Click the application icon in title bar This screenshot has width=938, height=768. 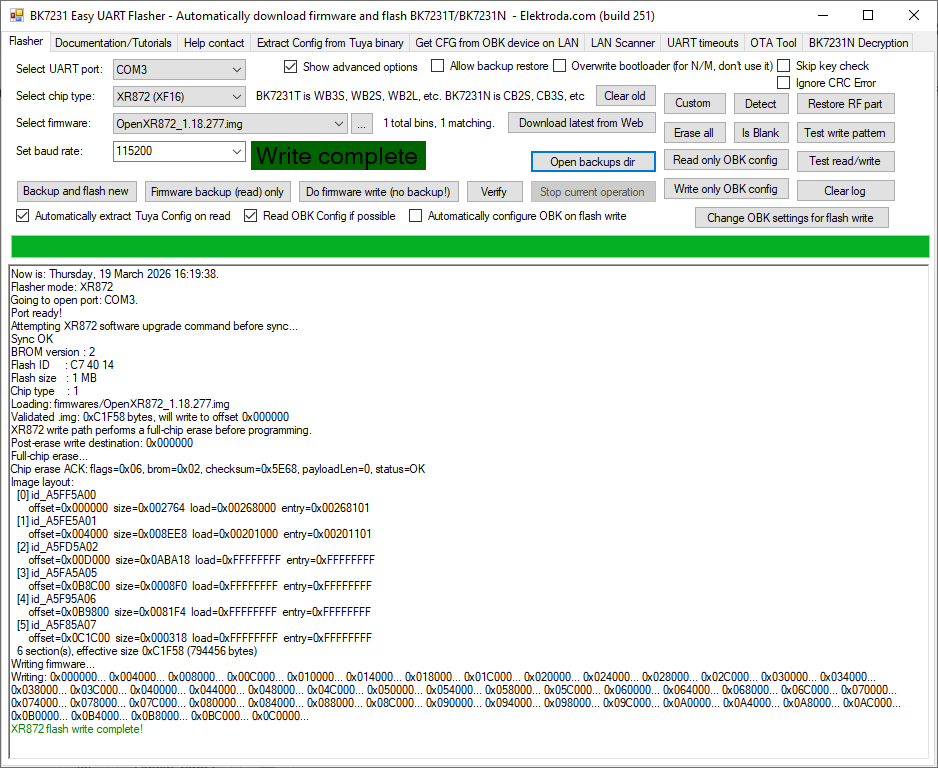pyautogui.click(x=17, y=16)
